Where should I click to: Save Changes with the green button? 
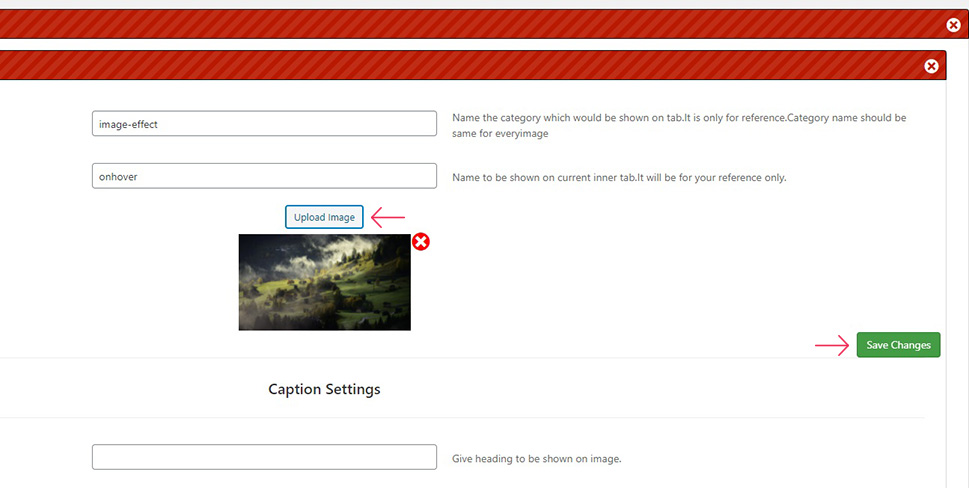(x=898, y=345)
